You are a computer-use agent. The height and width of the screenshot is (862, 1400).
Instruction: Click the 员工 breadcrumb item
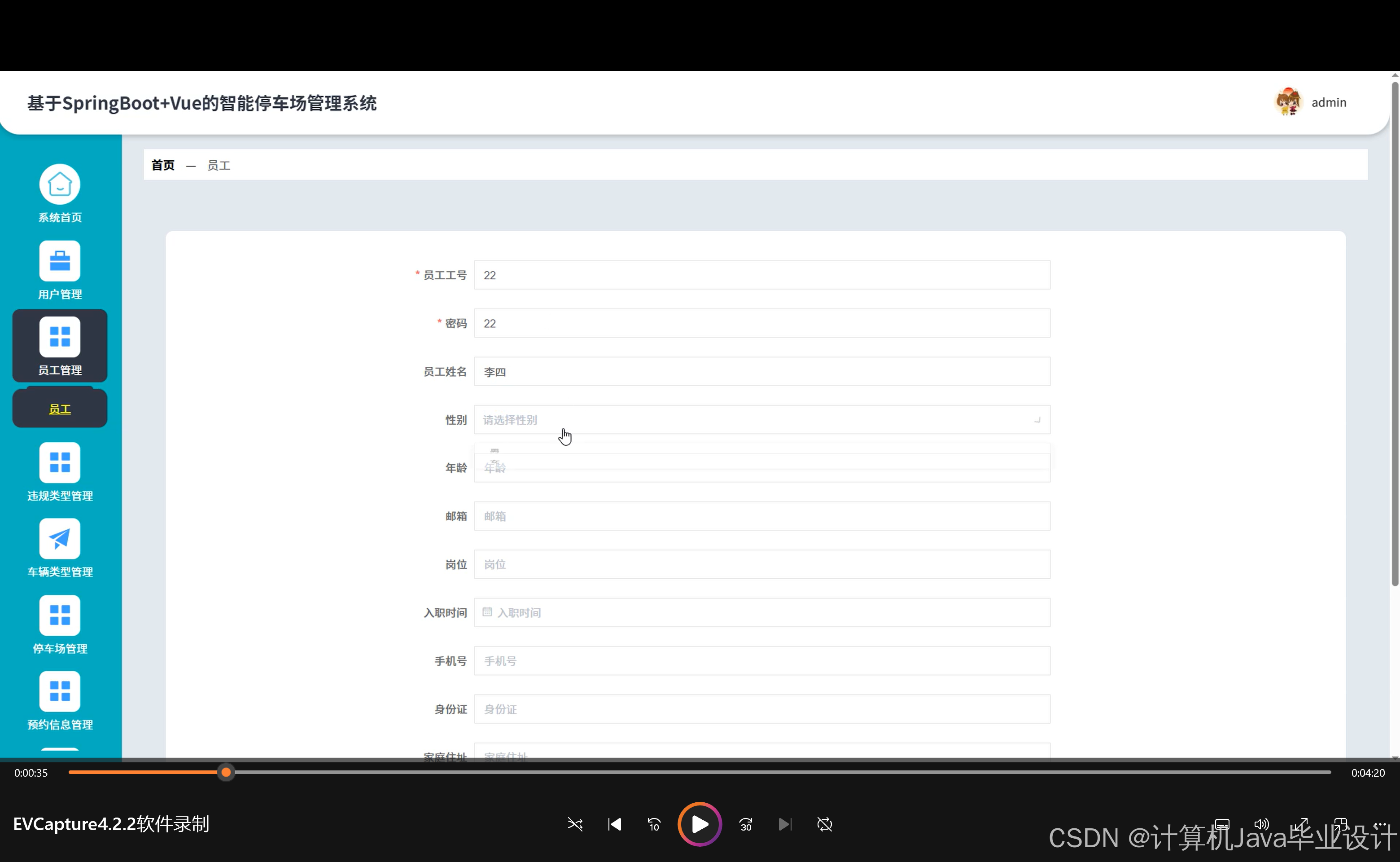[x=219, y=165]
